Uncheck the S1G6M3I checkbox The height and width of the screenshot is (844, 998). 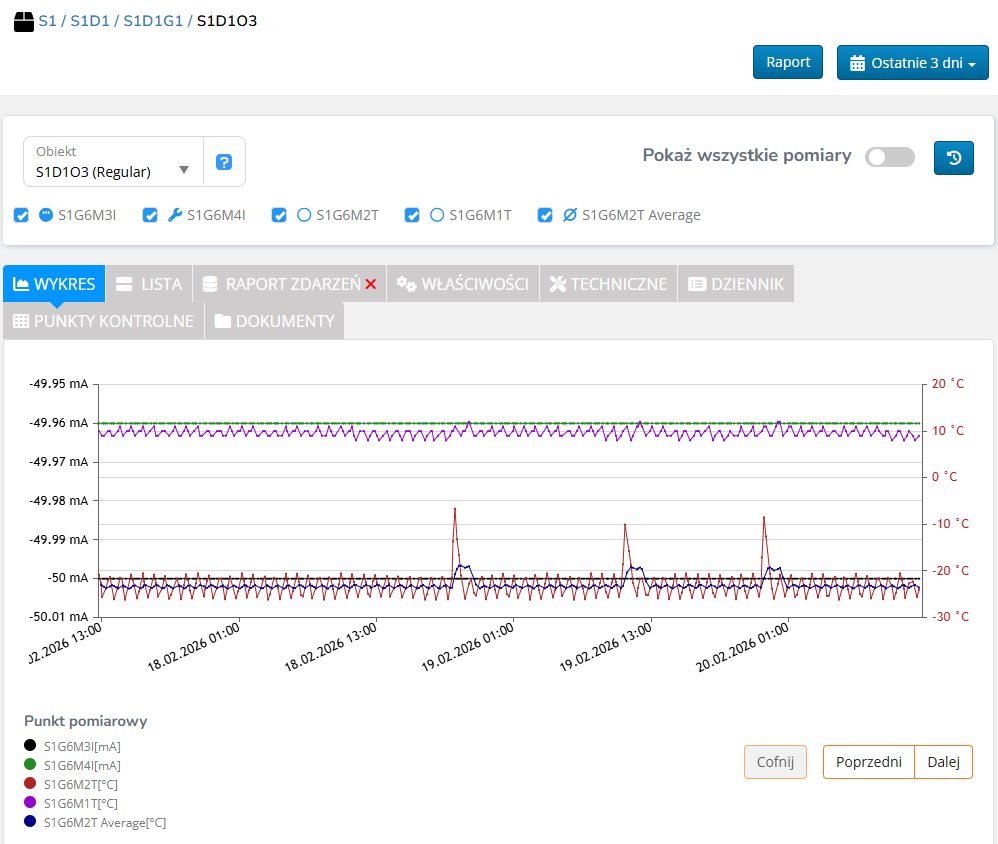point(22,215)
